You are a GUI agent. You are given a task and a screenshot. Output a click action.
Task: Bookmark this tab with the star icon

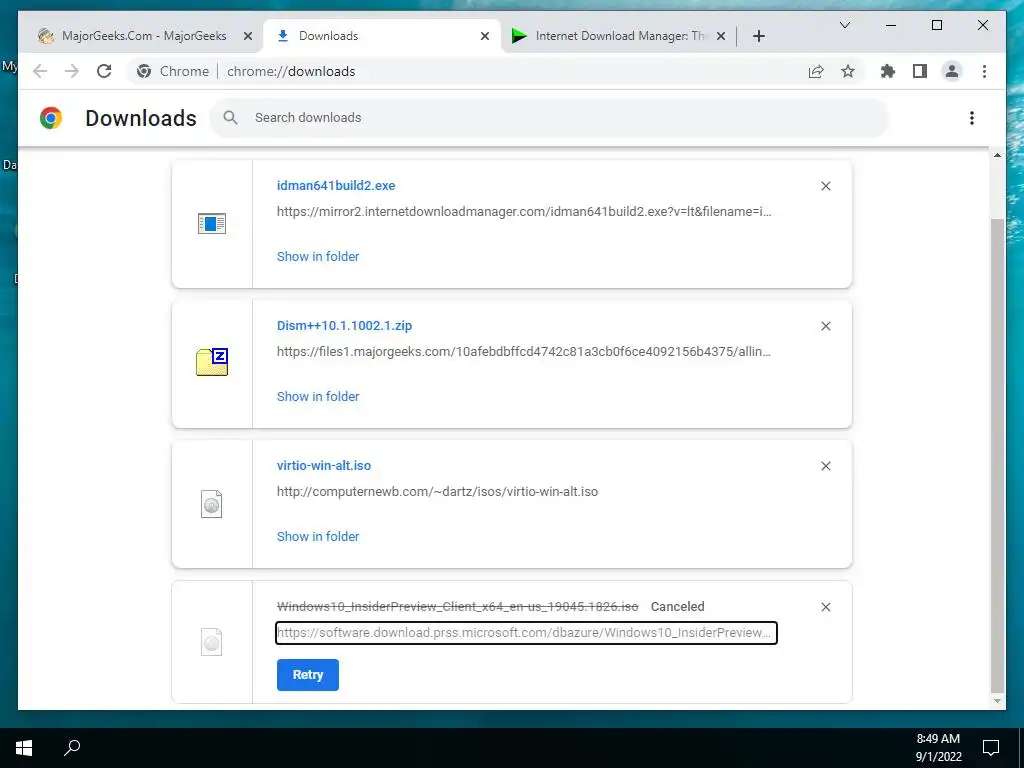848,71
